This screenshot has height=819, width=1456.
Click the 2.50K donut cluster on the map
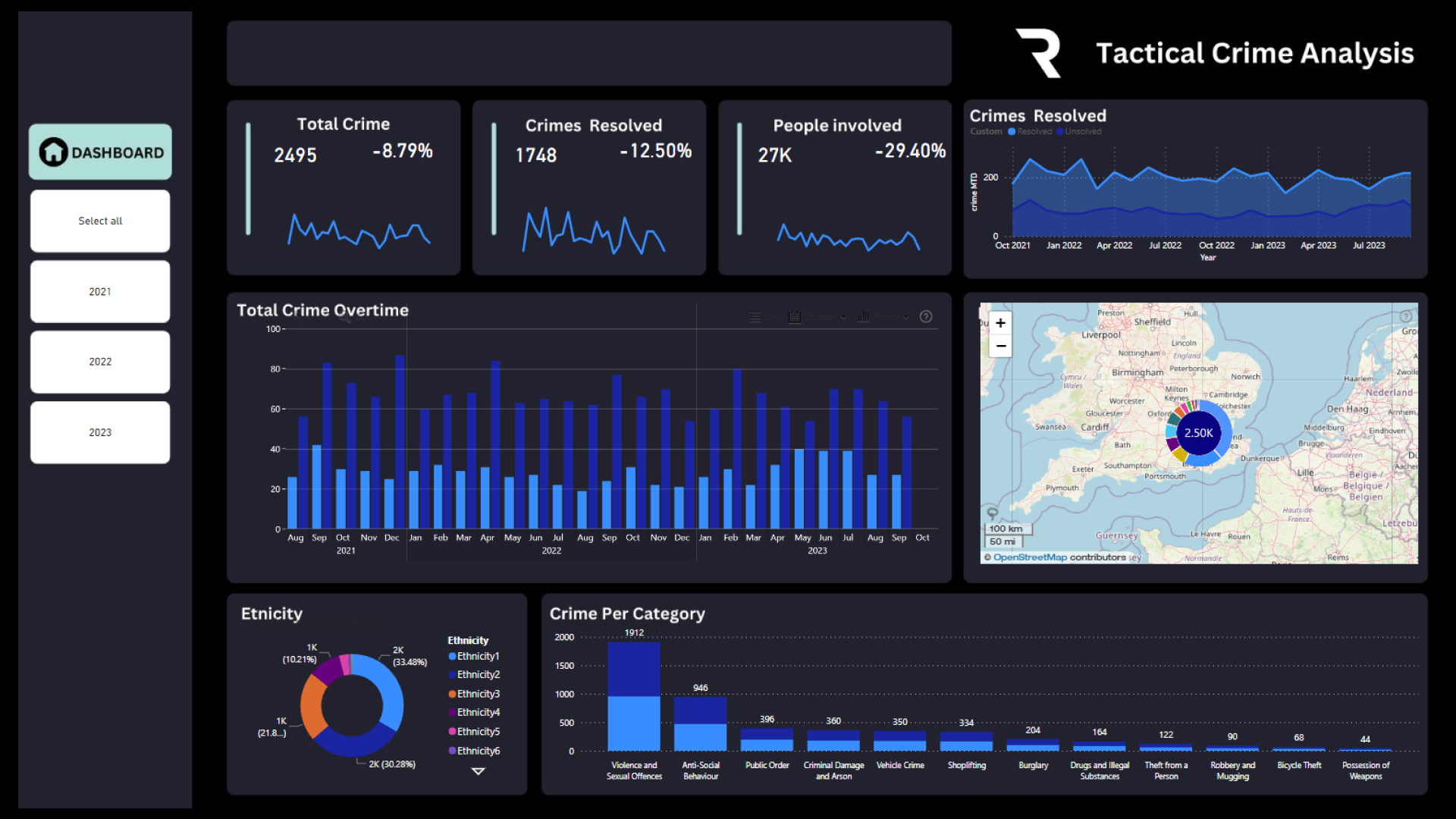[1198, 433]
